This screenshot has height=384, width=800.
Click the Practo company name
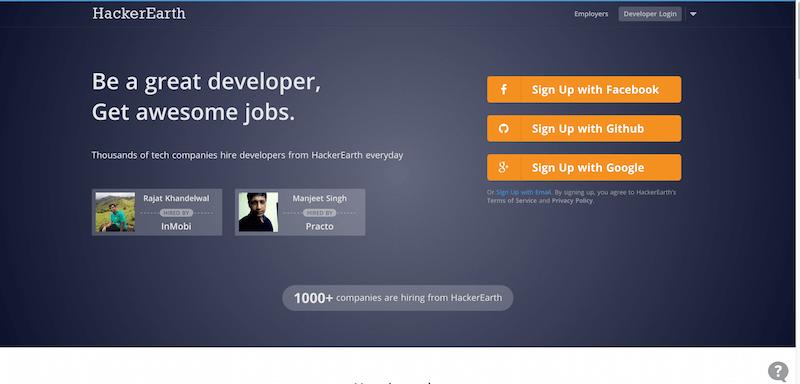319,226
